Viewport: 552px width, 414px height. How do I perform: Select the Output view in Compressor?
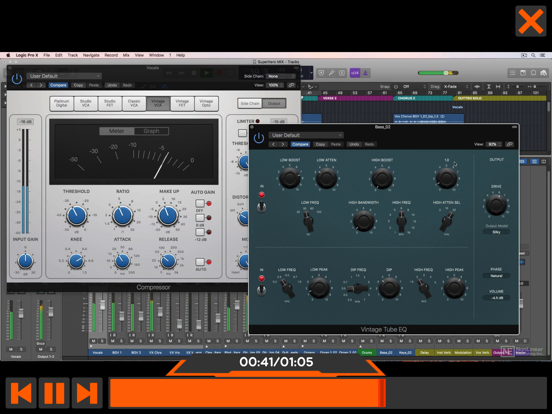pyautogui.click(x=274, y=104)
